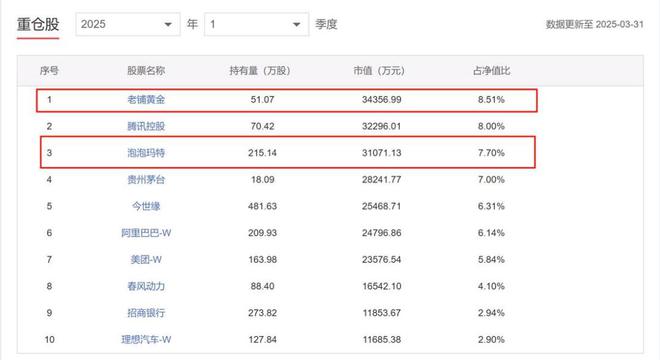660x360 pixels.
Task: Select the market value 28241.77
Action: (382, 180)
